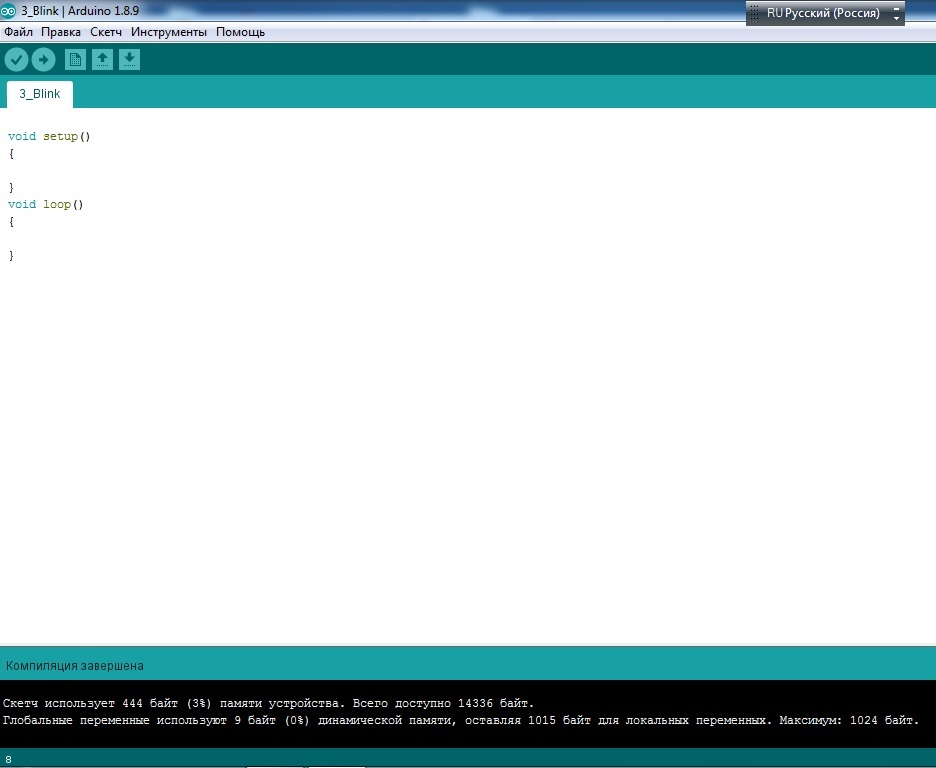
Task: Click the line number 8 in the bottom status bar
Action: [x=8, y=759]
